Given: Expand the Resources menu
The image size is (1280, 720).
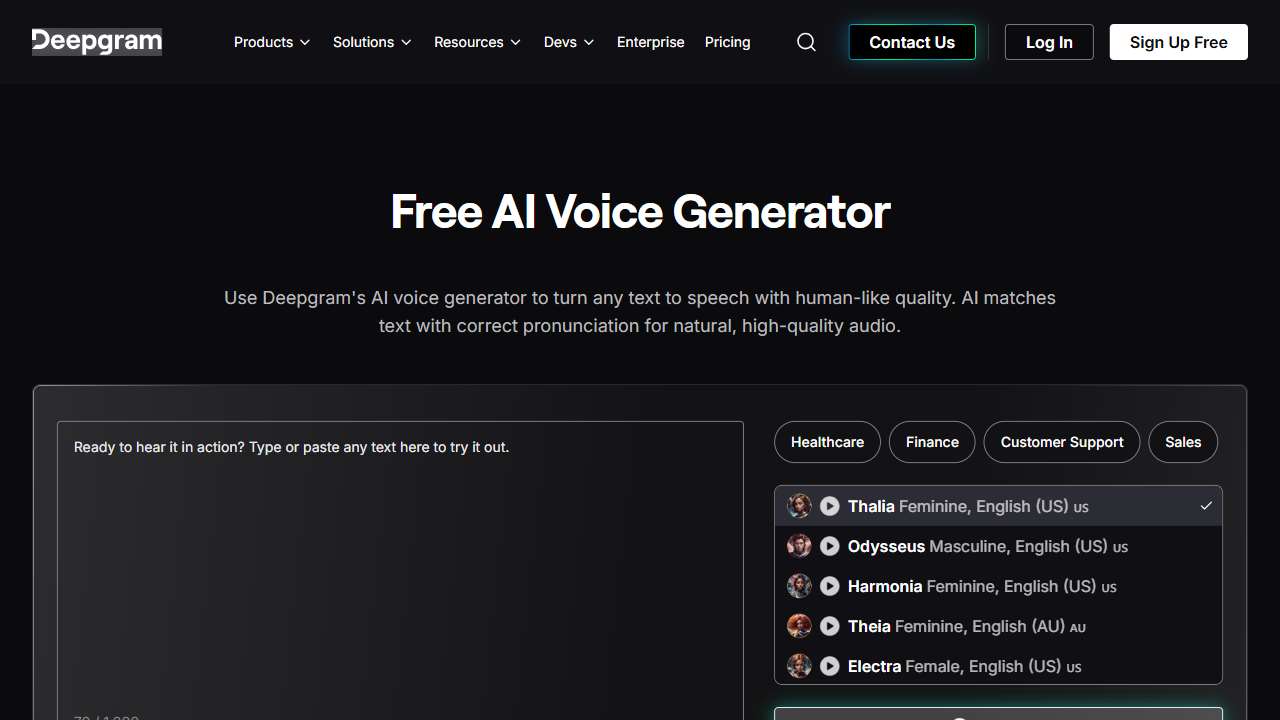Looking at the screenshot, I should (x=477, y=42).
